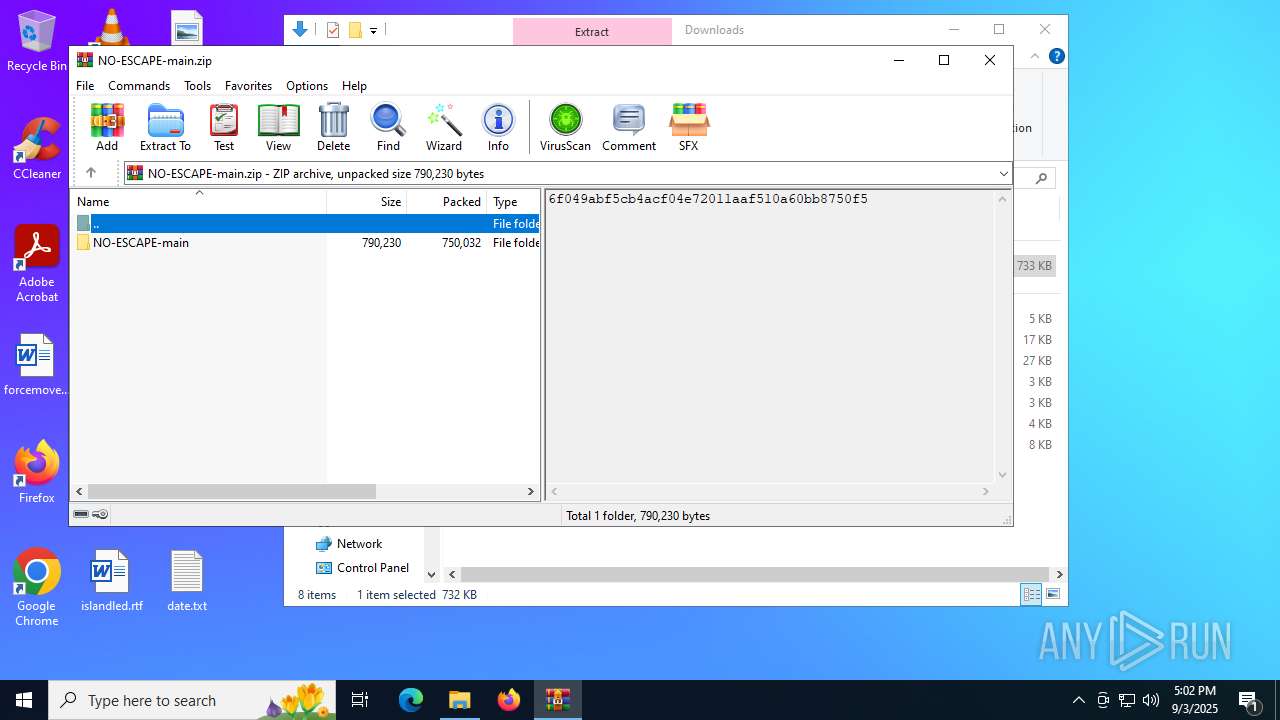Image resolution: width=1280 pixels, height=720 pixels.
Task: Click the volume icon in system tray
Action: [x=1150, y=700]
